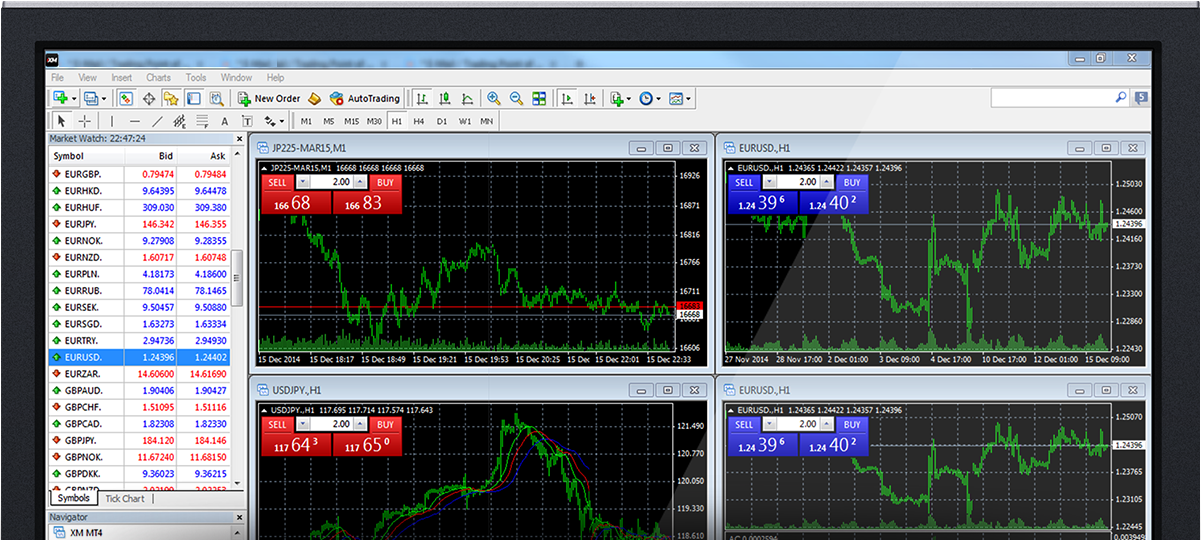The width and height of the screenshot is (1201, 540).
Task: Click the Market Watch vertical scrollbar thumb
Action: (238, 270)
